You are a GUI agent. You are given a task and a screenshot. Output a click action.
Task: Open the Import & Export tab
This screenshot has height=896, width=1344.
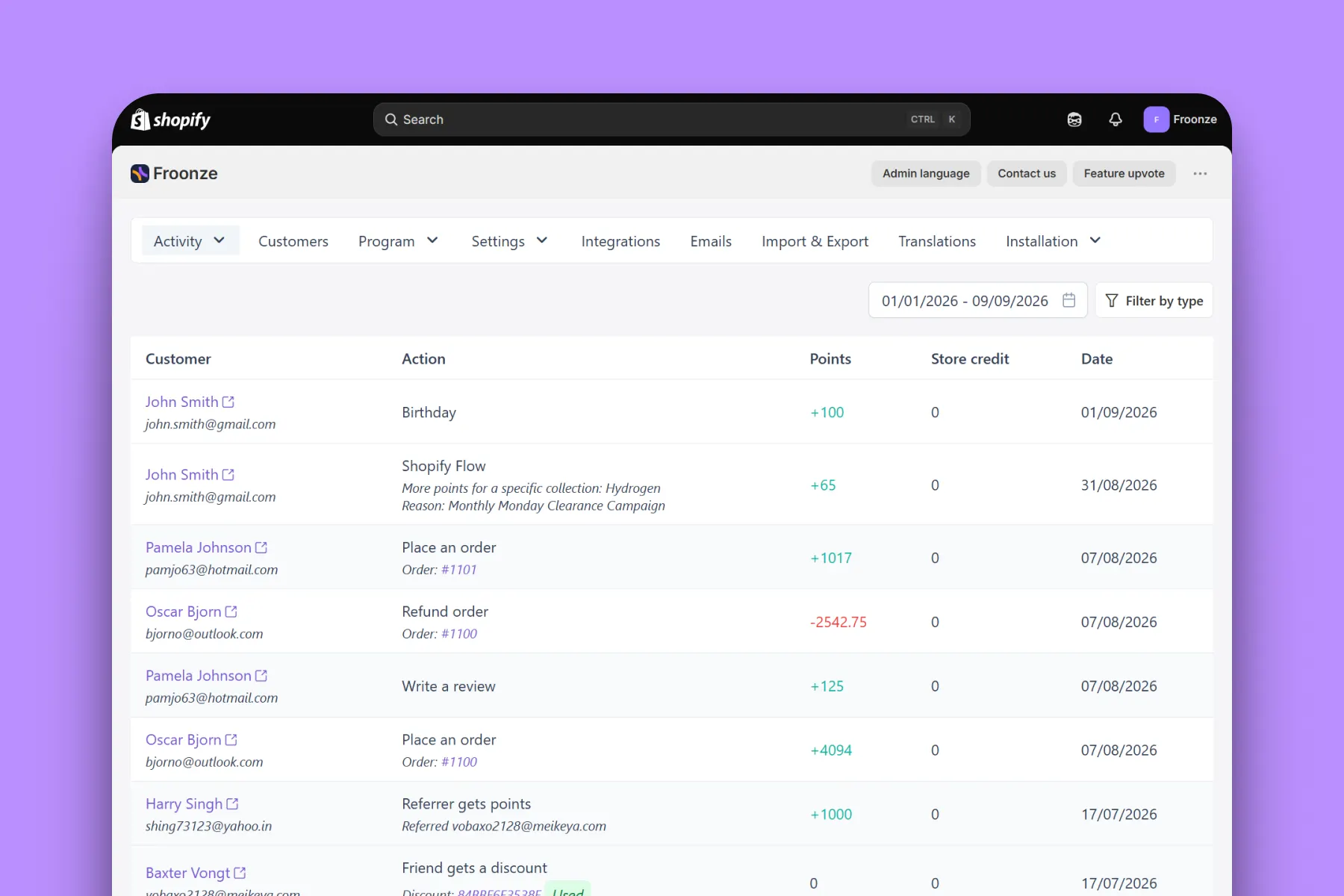tap(815, 241)
